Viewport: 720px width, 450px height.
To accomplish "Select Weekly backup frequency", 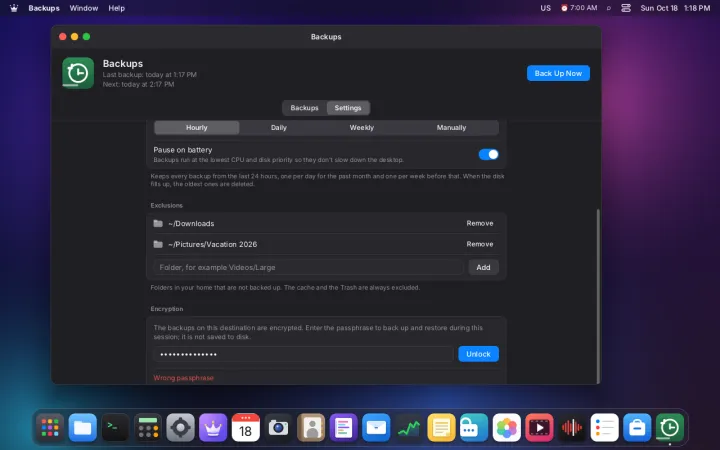I will point(362,128).
